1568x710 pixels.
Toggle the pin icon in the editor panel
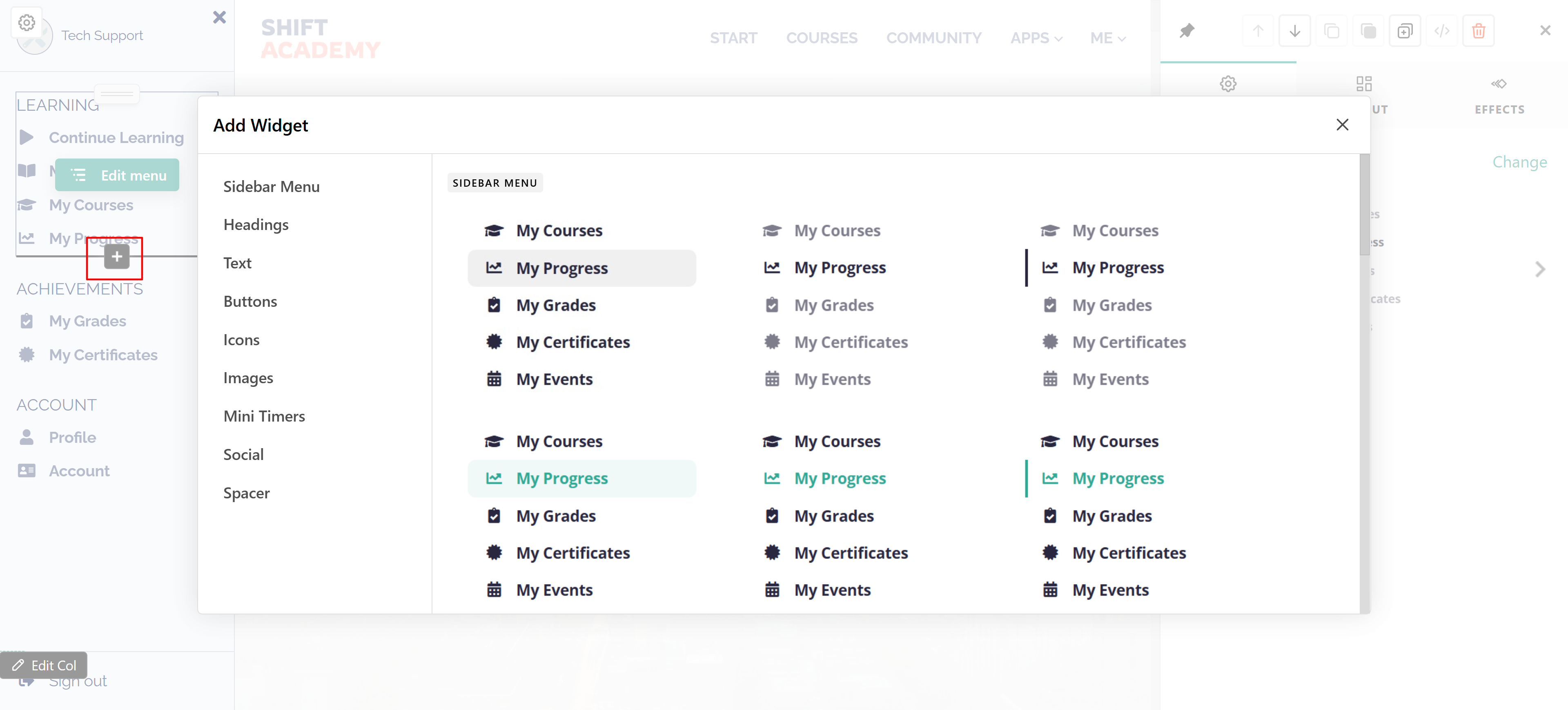pos(1187,31)
